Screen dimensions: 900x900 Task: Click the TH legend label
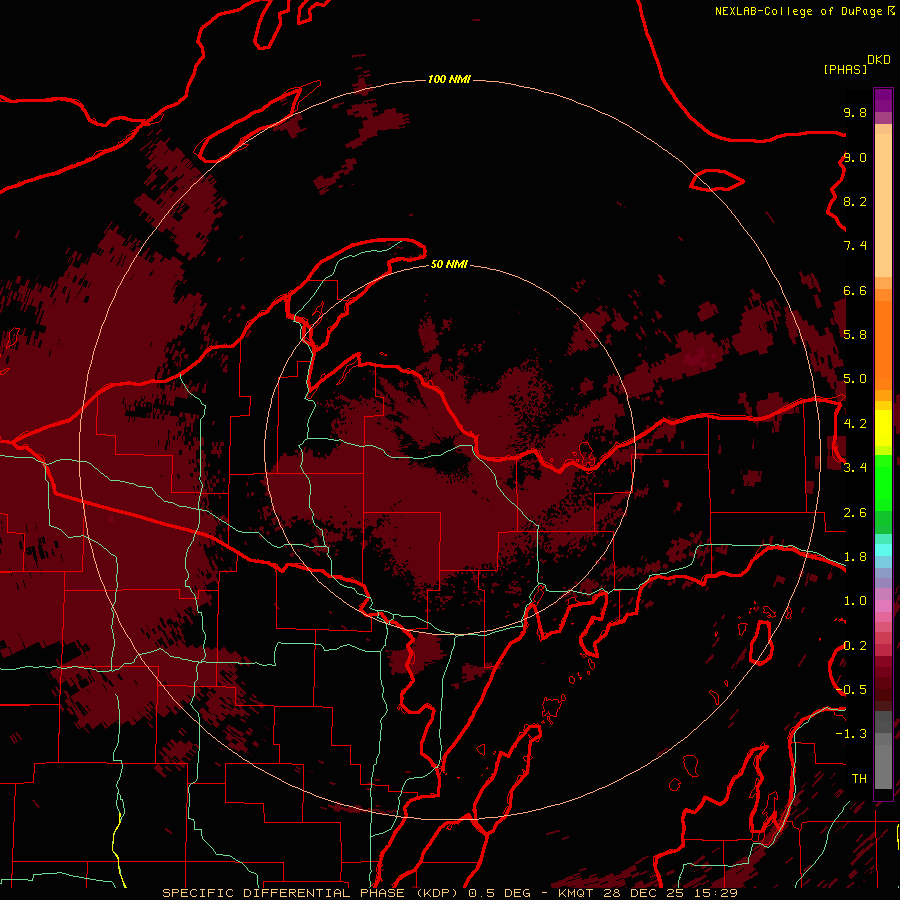(859, 778)
